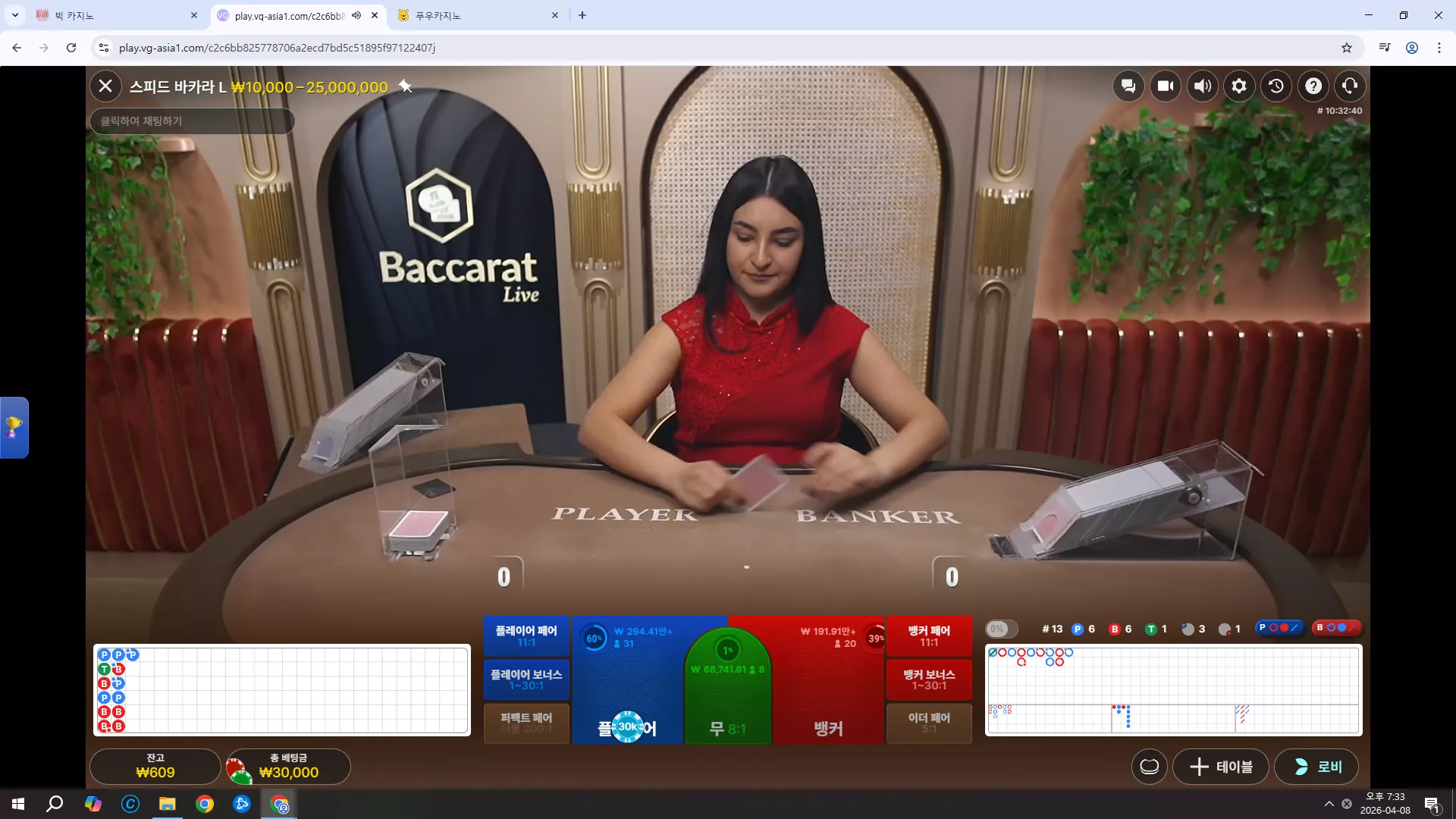
Task: Click the 잔고 balance display
Action: (x=155, y=767)
